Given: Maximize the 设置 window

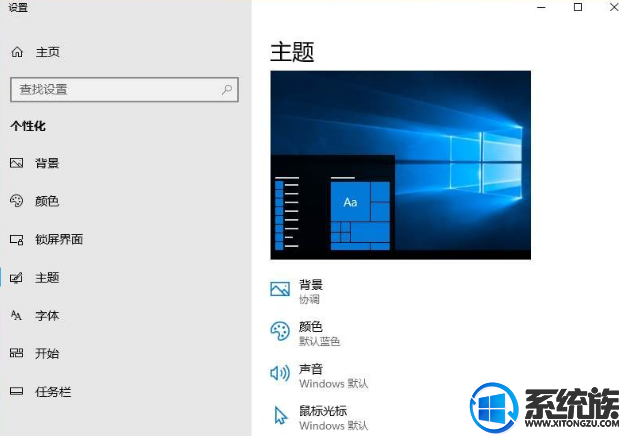Looking at the screenshot, I should tap(578, 7).
